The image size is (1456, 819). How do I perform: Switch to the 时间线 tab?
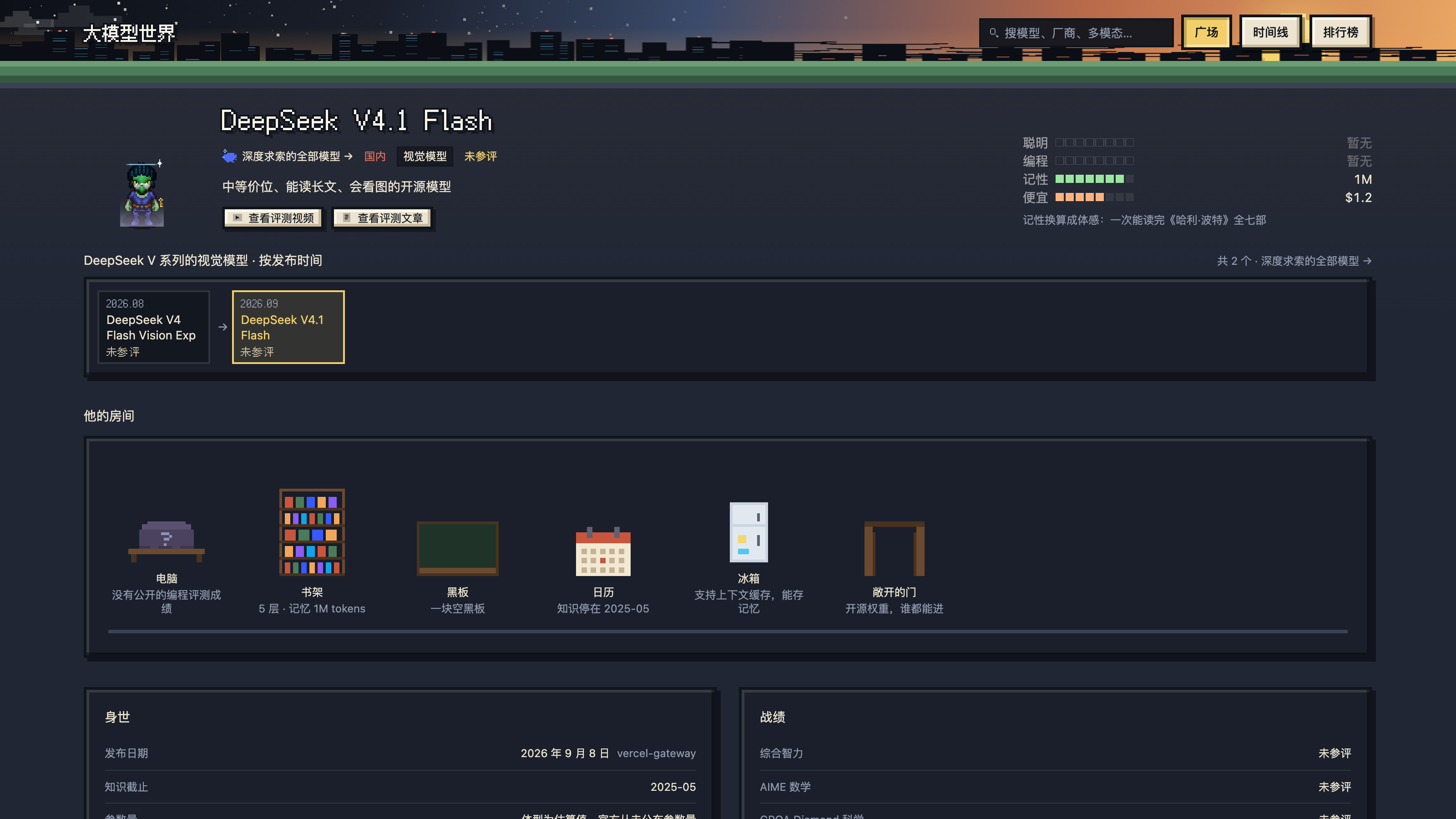(1270, 32)
